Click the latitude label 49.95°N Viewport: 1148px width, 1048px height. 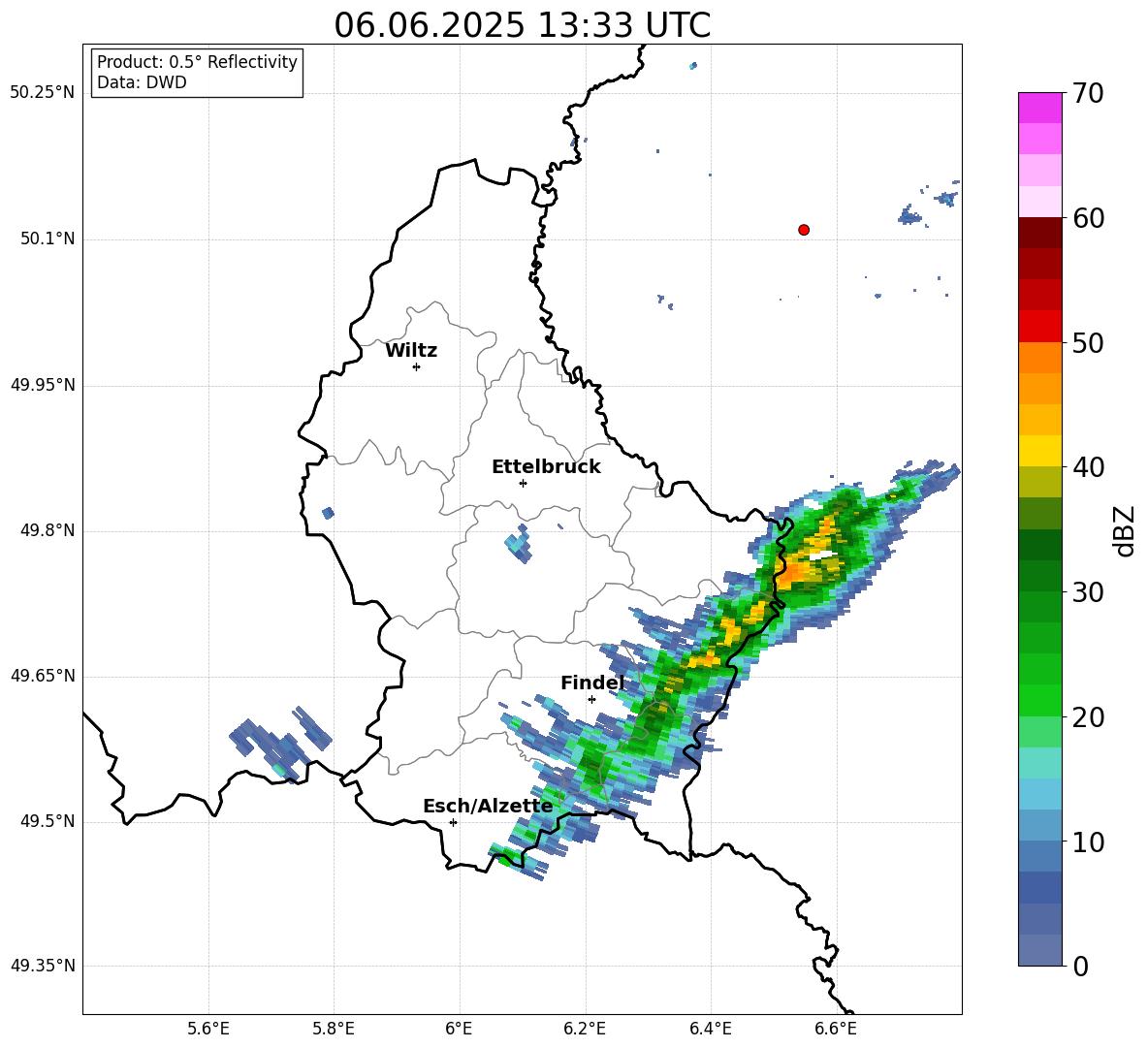point(43,385)
